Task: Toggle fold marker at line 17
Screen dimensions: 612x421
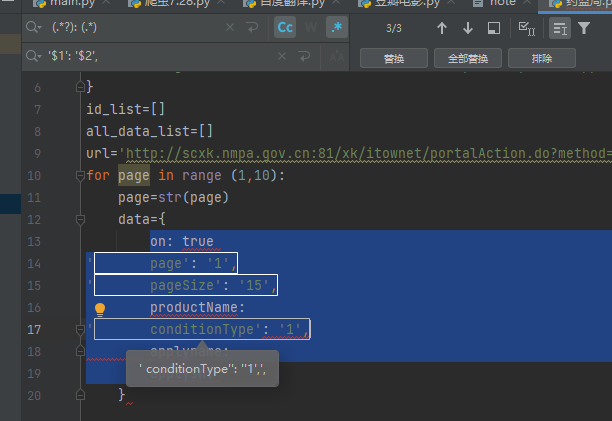Action: [80, 330]
